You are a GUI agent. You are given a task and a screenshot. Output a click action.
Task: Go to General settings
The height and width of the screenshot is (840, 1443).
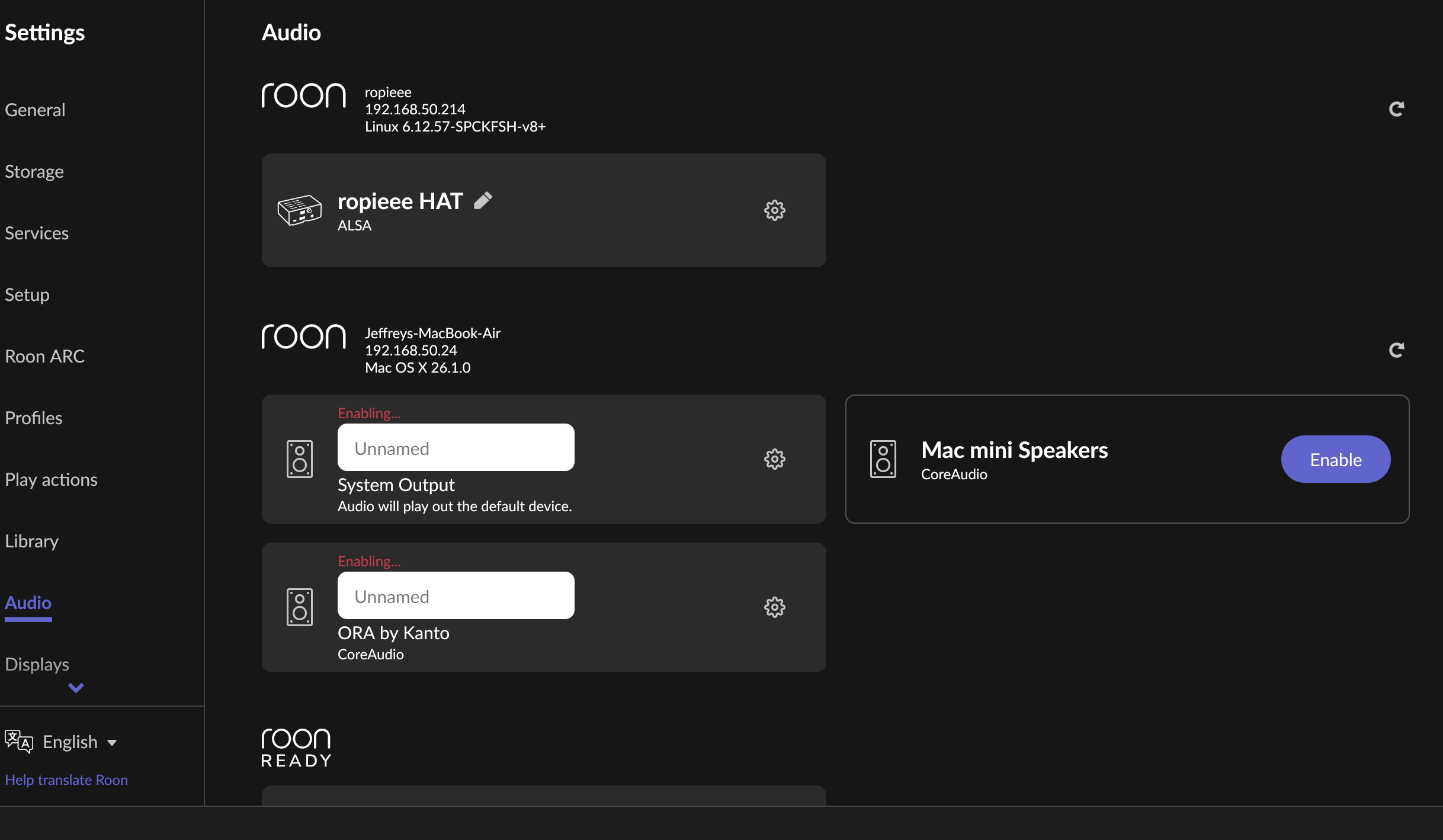(x=35, y=110)
